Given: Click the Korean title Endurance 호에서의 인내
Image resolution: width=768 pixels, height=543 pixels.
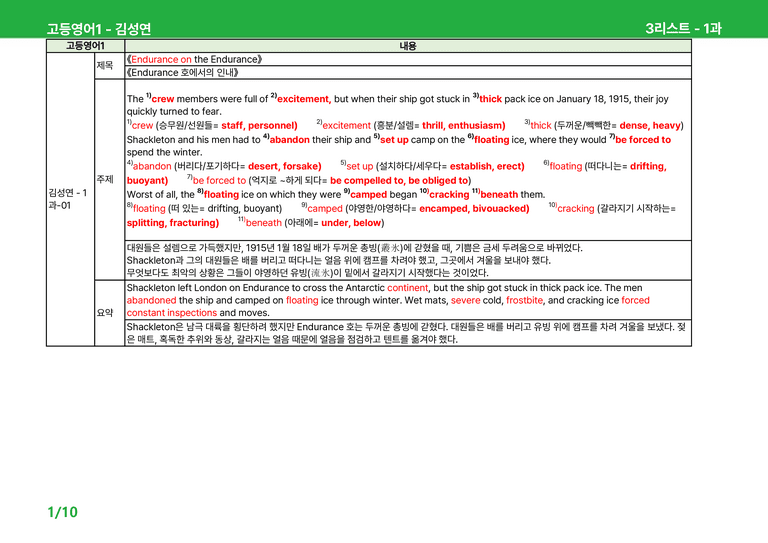Looking at the screenshot, I should point(182,72).
